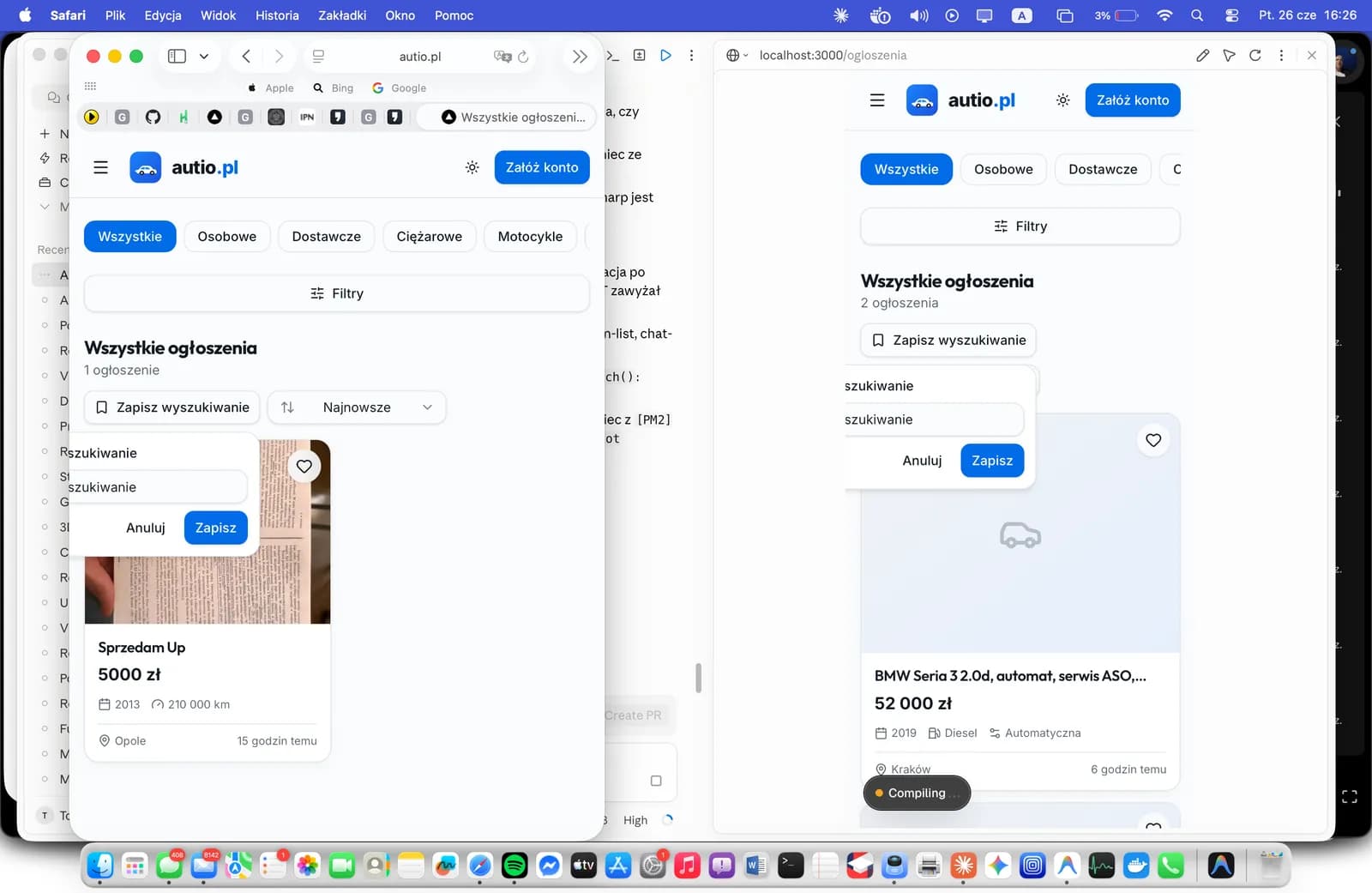The width and height of the screenshot is (1372, 893).
Task: Click the blue run play icon in editor toolbar
Action: (x=665, y=55)
